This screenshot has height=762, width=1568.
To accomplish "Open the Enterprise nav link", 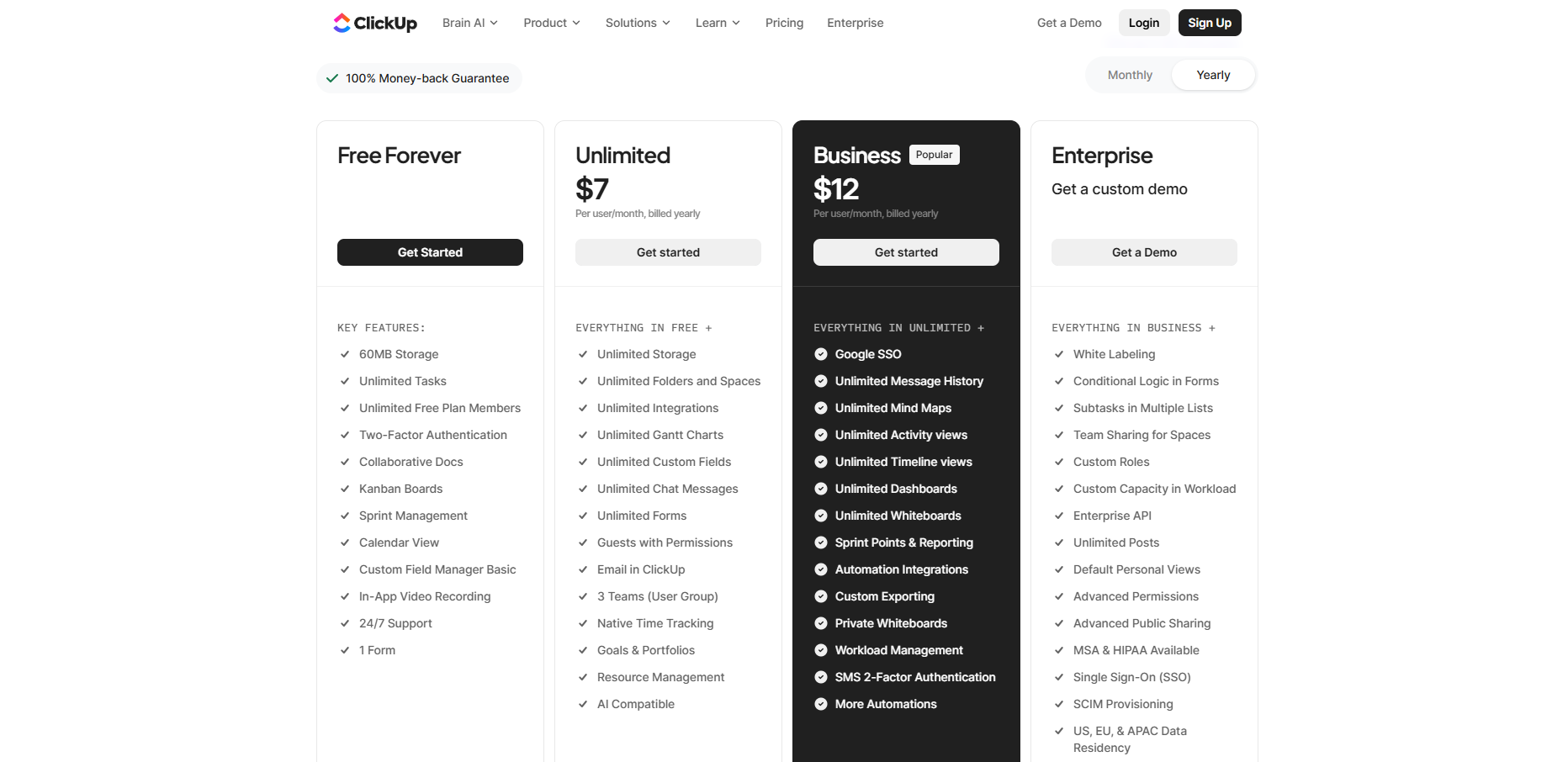I will tap(855, 23).
